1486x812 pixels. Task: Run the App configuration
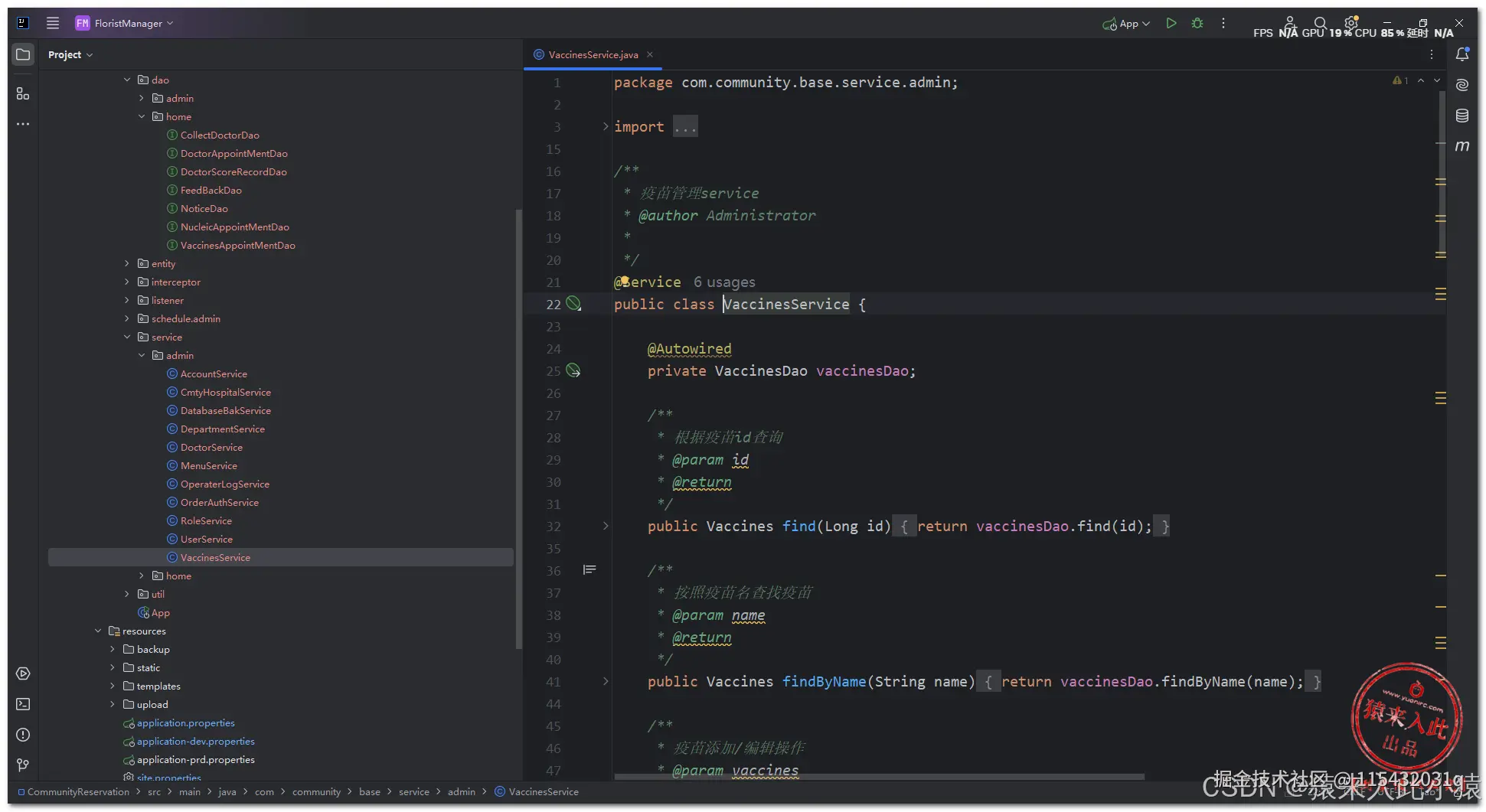pyautogui.click(x=1171, y=24)
